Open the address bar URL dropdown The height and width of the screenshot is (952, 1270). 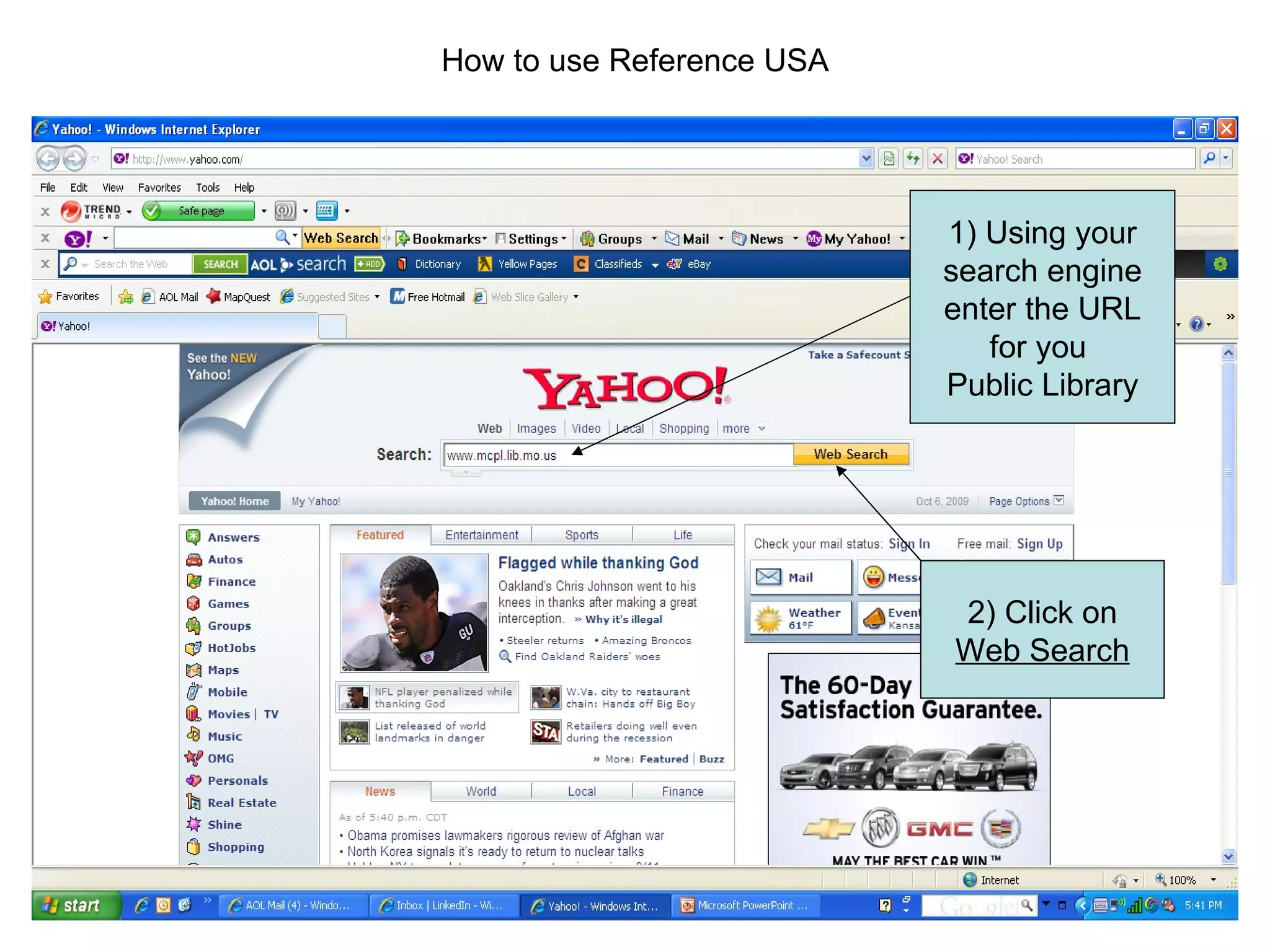point(866,159)
